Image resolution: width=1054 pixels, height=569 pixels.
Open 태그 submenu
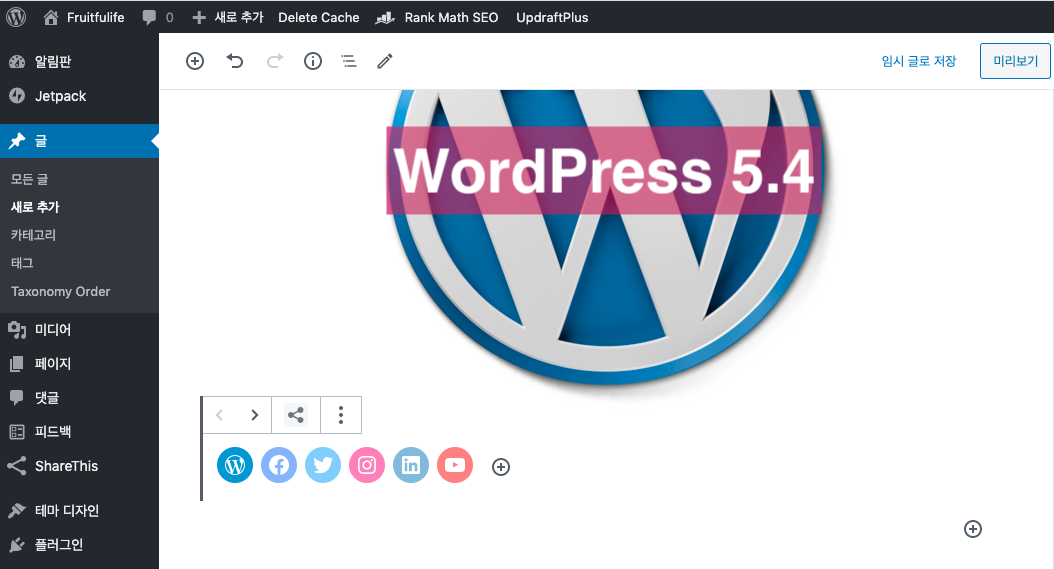(22, 263)
